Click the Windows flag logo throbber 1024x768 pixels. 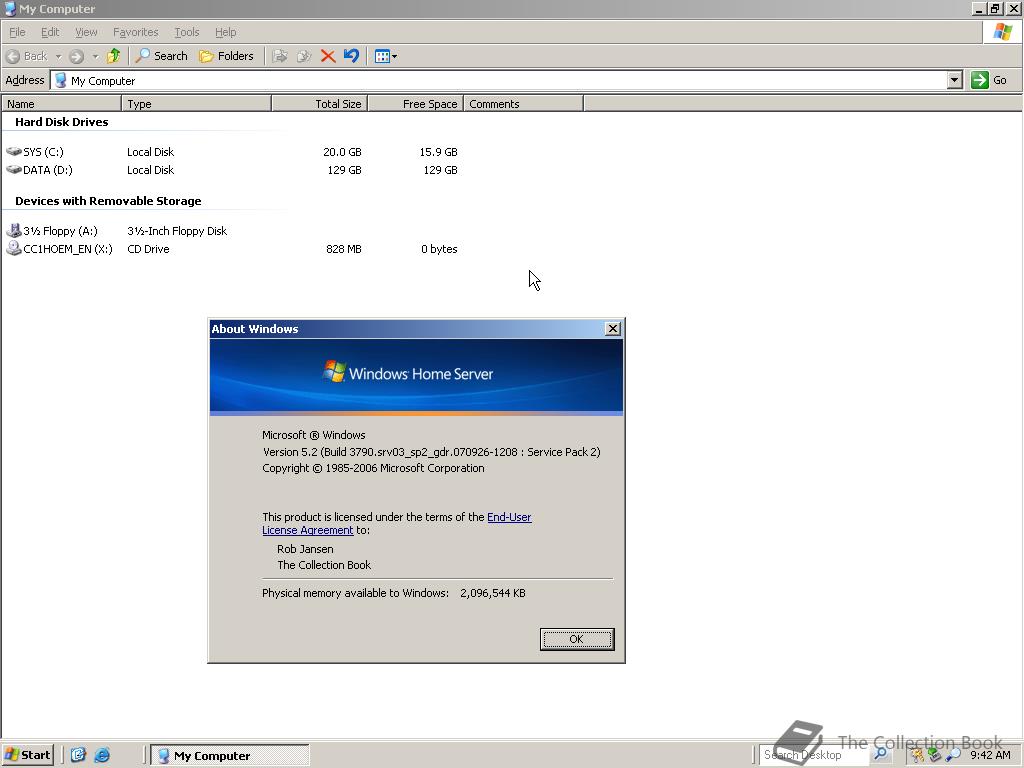(x=1002, y=32)
